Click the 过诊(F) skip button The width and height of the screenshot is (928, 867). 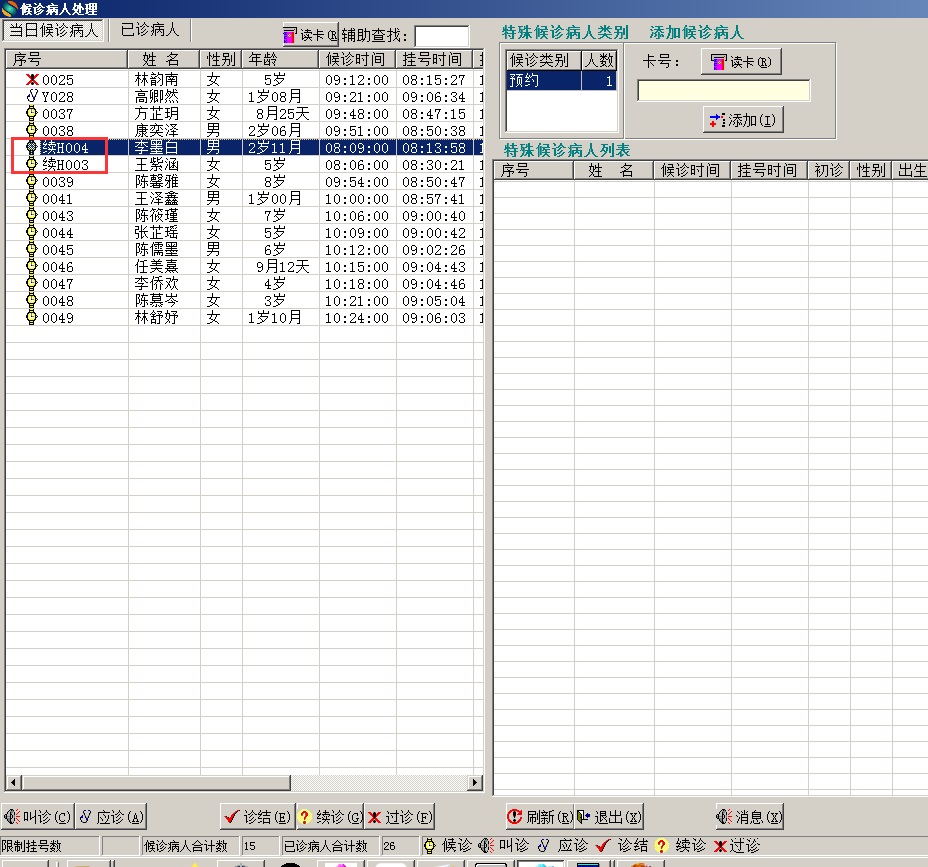pos(399,817)
